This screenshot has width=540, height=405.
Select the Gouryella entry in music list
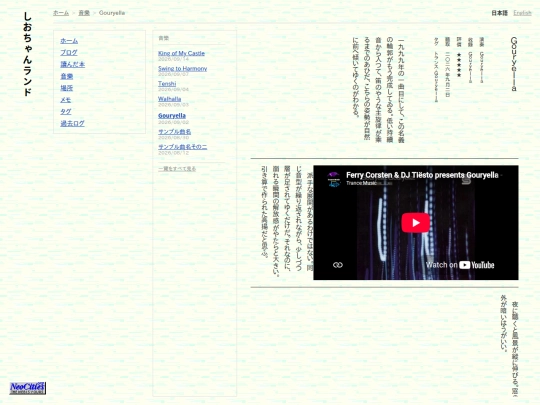172,115
